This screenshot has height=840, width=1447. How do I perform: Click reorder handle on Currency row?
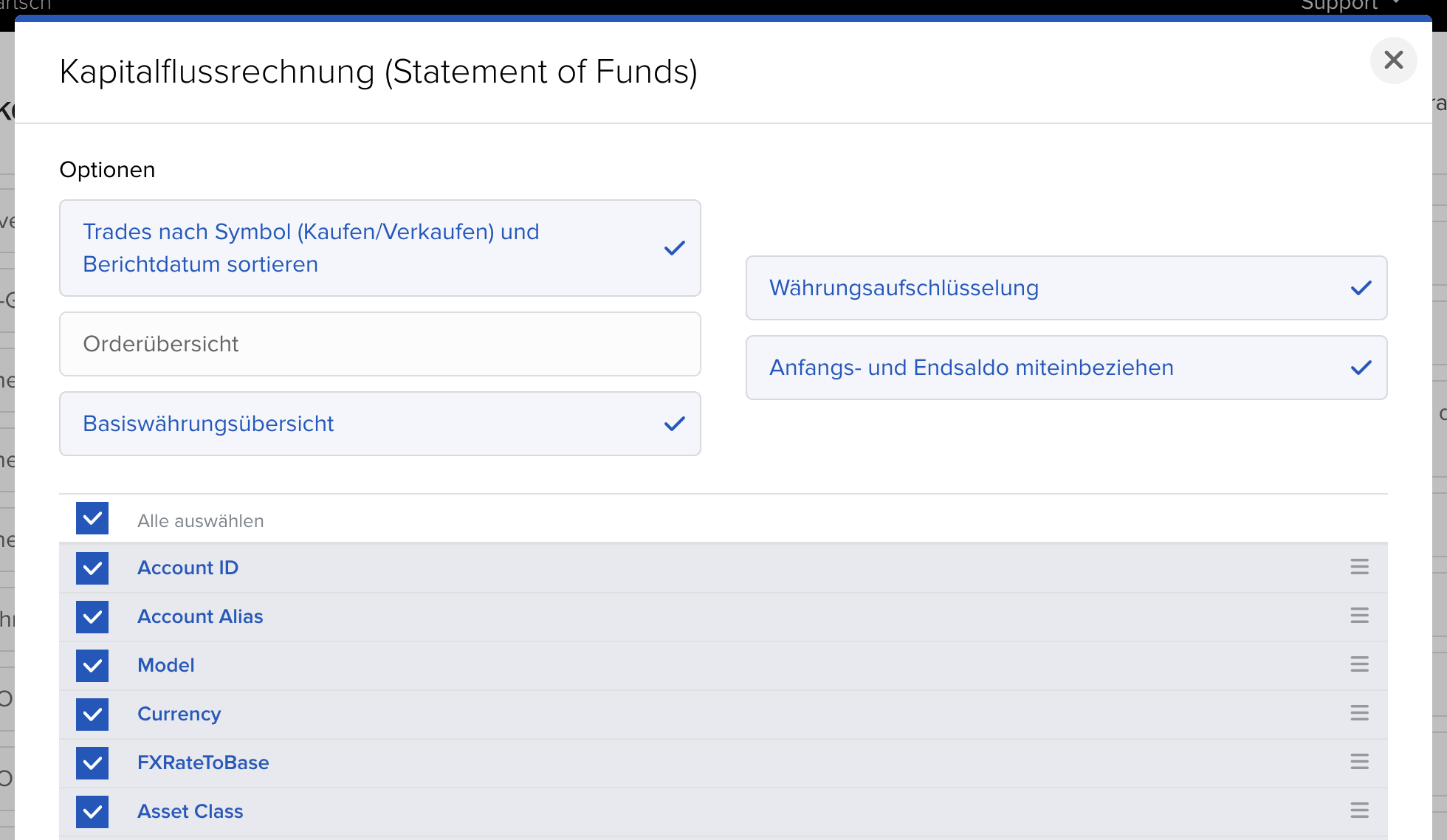[x=1359, y=713]
